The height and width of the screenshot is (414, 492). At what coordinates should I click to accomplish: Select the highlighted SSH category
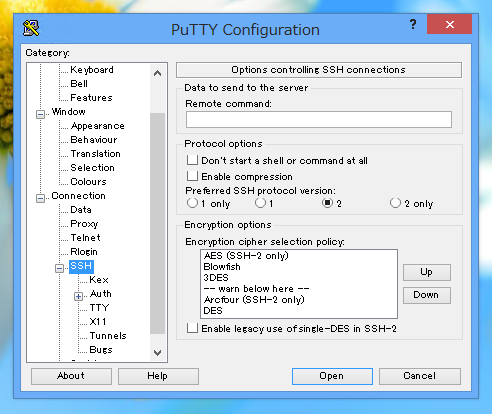pyautogui.click(x=81, y=266)
